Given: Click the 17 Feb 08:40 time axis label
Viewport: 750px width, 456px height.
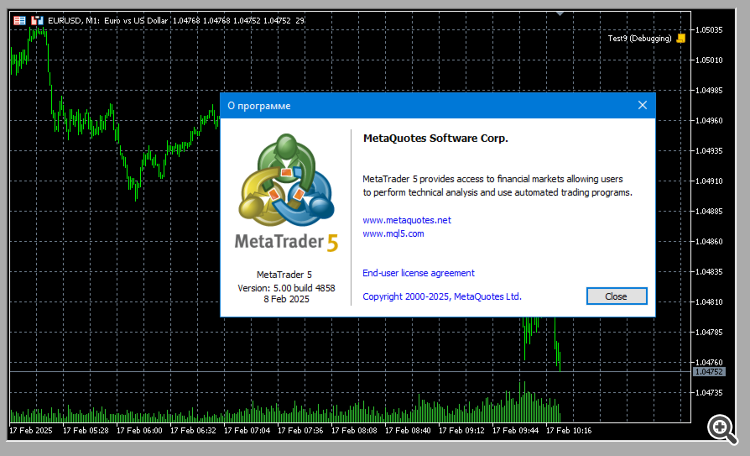Looking at the screenshot, I should pos(408,430).
